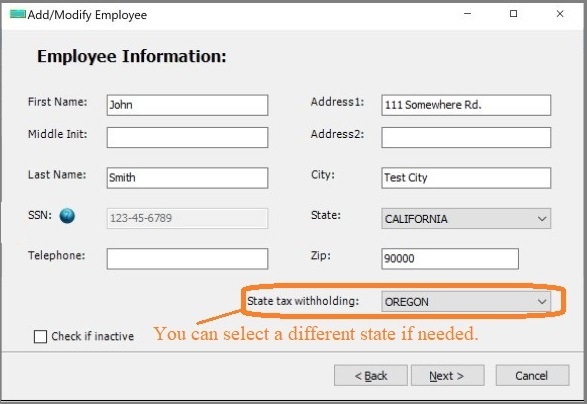Image resolution: width=587 pixels, height=404 pixels.
Task: Click the SSN help question mark icon
Action: (x=67, y=216)
